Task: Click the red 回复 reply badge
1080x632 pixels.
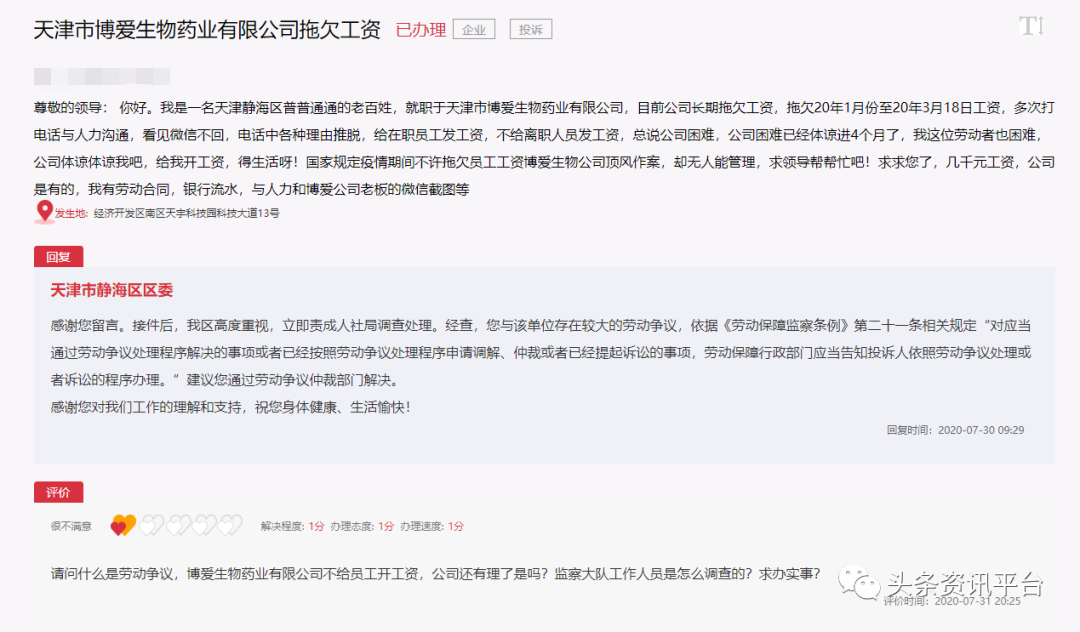Action: point(58,257)
